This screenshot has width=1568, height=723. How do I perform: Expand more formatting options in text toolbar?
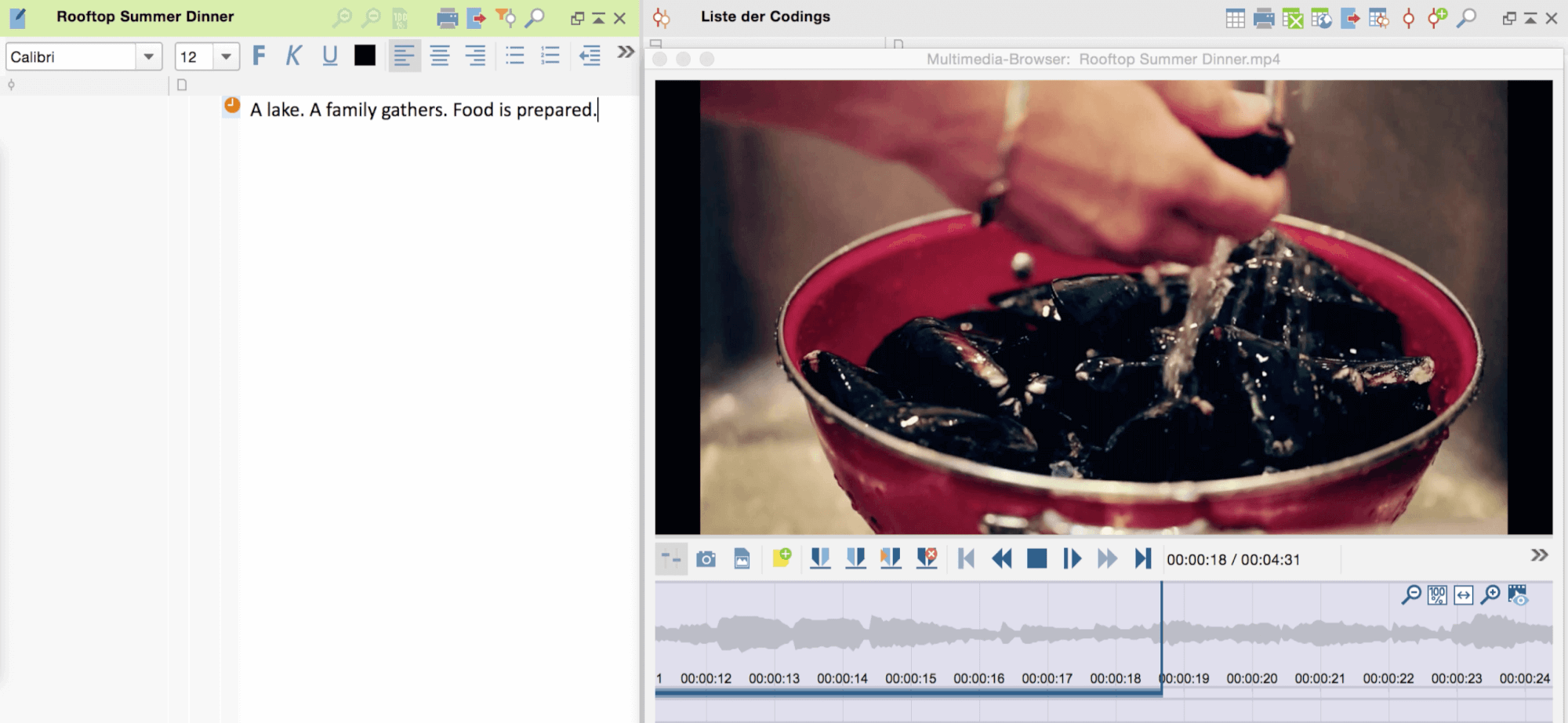tap(625, 53)
